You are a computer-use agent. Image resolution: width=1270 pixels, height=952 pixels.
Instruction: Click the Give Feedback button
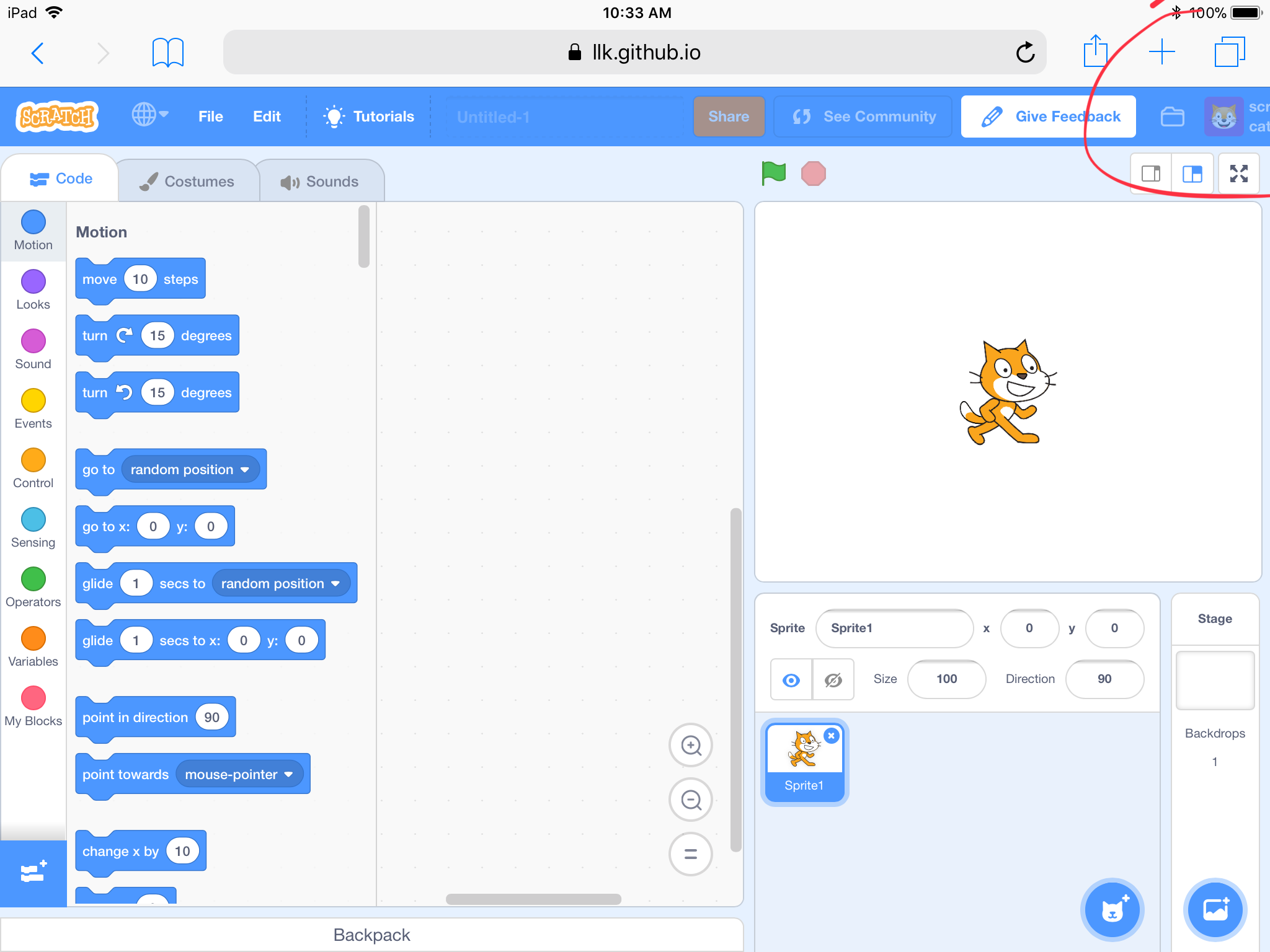click(1047, 116)
